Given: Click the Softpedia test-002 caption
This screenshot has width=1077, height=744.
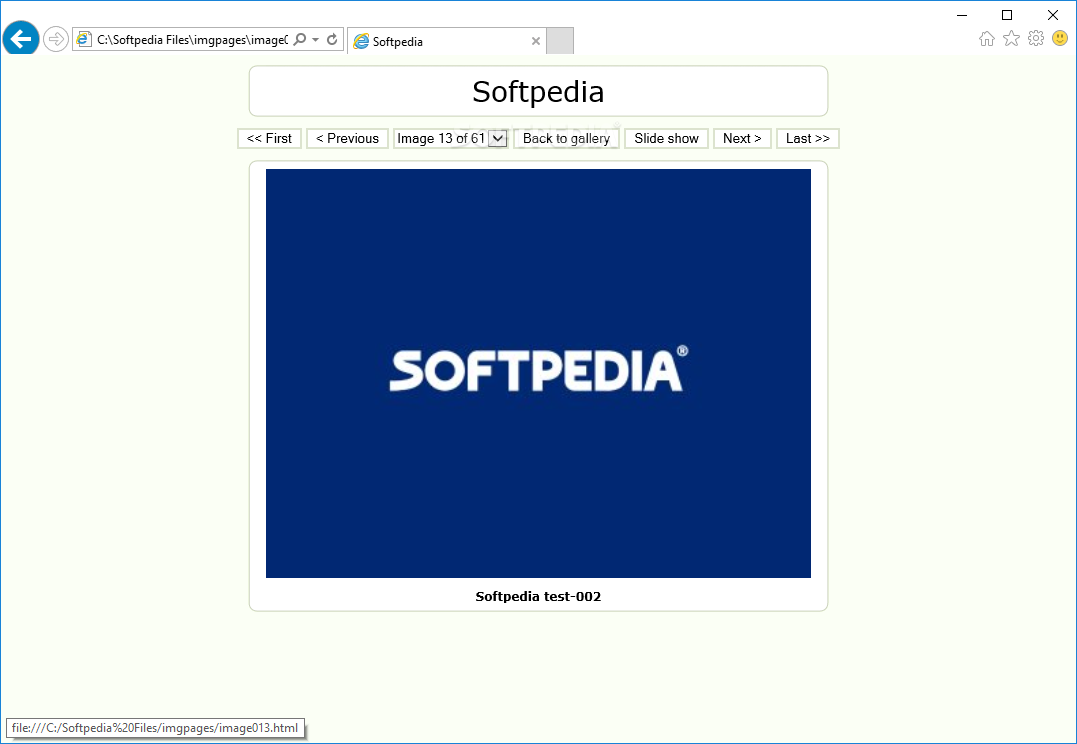Looking at the screenshot, I should pyautogui.click(x=538, y=596).
